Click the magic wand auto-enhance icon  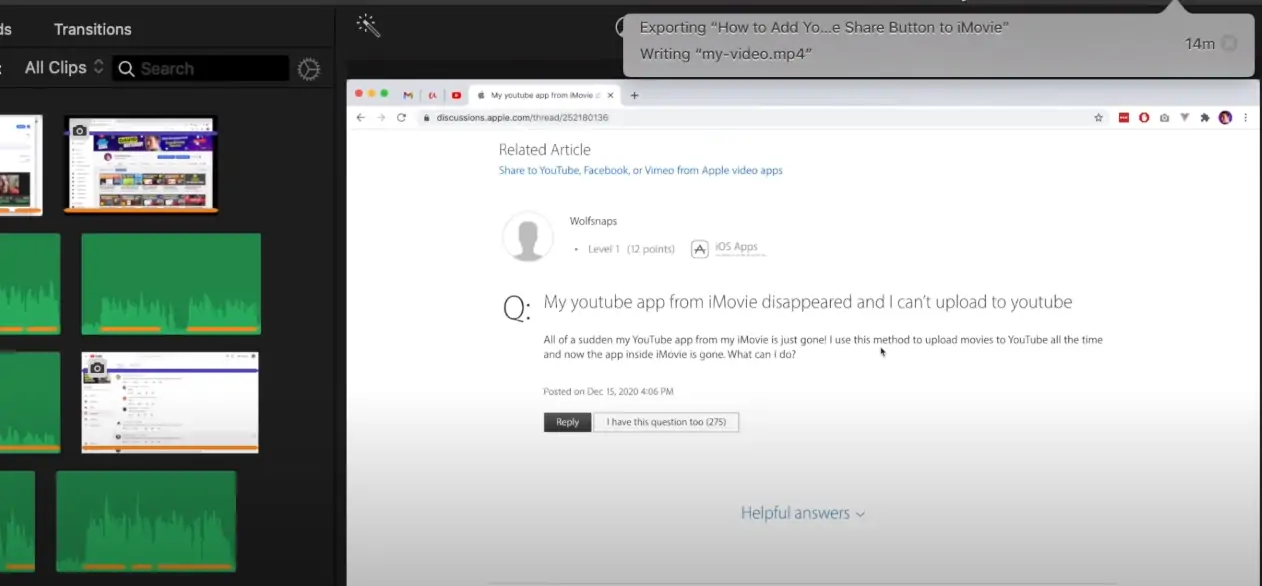coord(368,26)
